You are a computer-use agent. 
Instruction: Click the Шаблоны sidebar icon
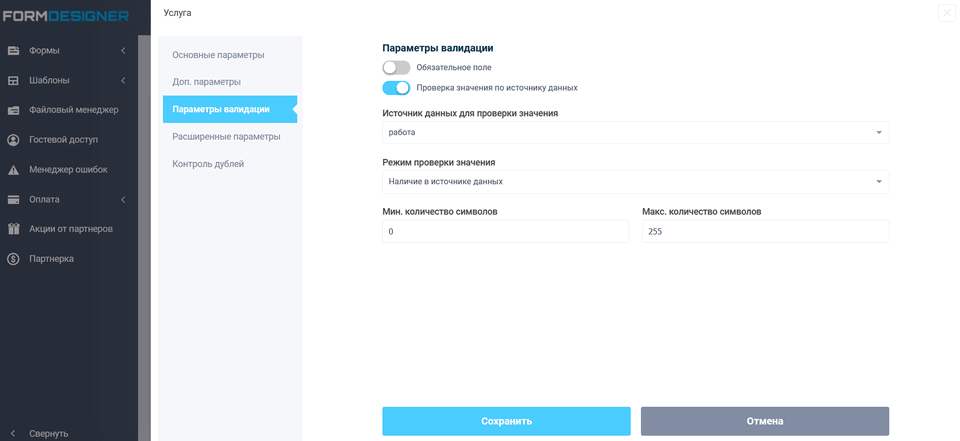pyautogui.click(x=14, y=80)
